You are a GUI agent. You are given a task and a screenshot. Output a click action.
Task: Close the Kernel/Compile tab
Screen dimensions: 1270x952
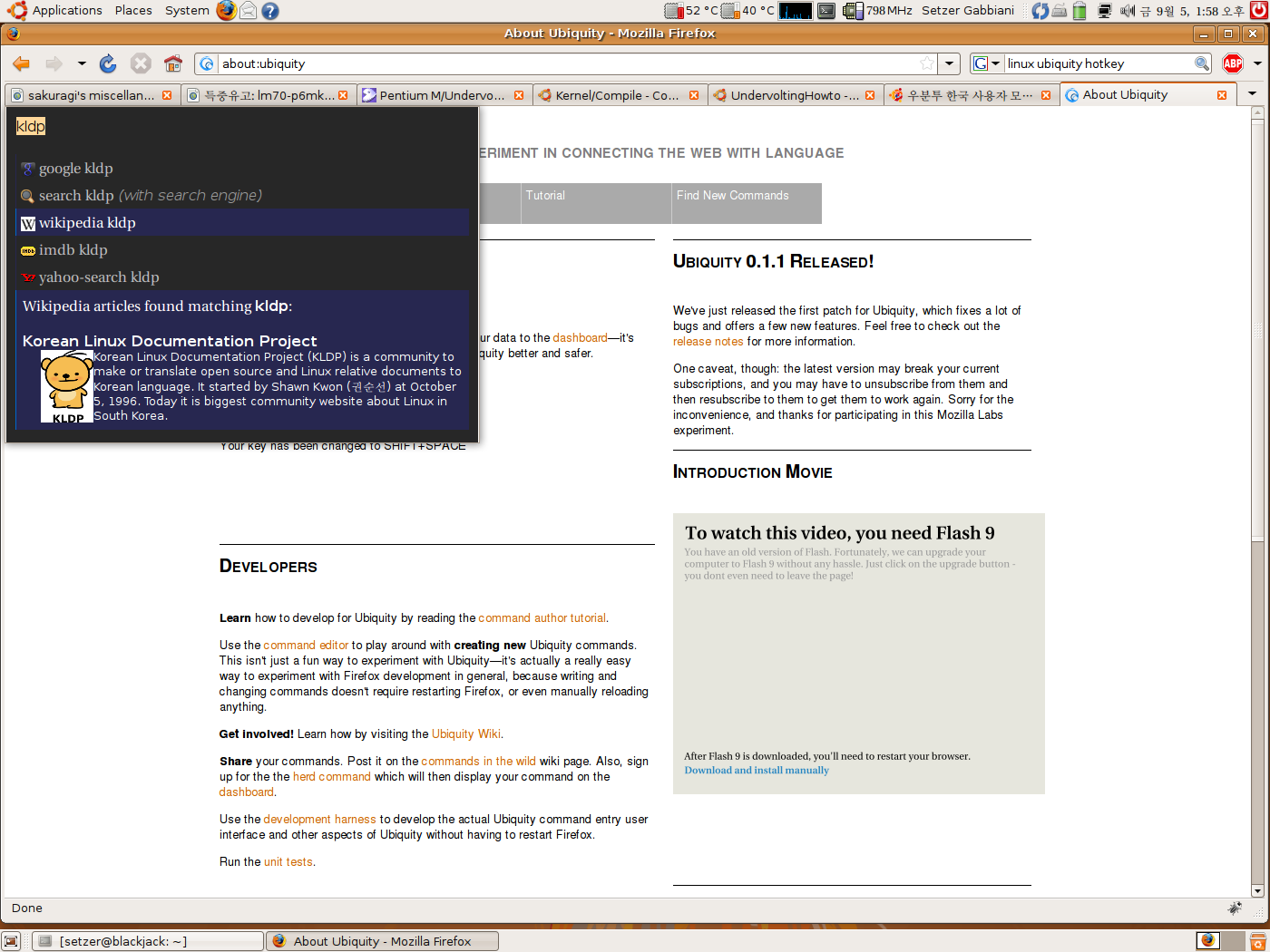694,95
